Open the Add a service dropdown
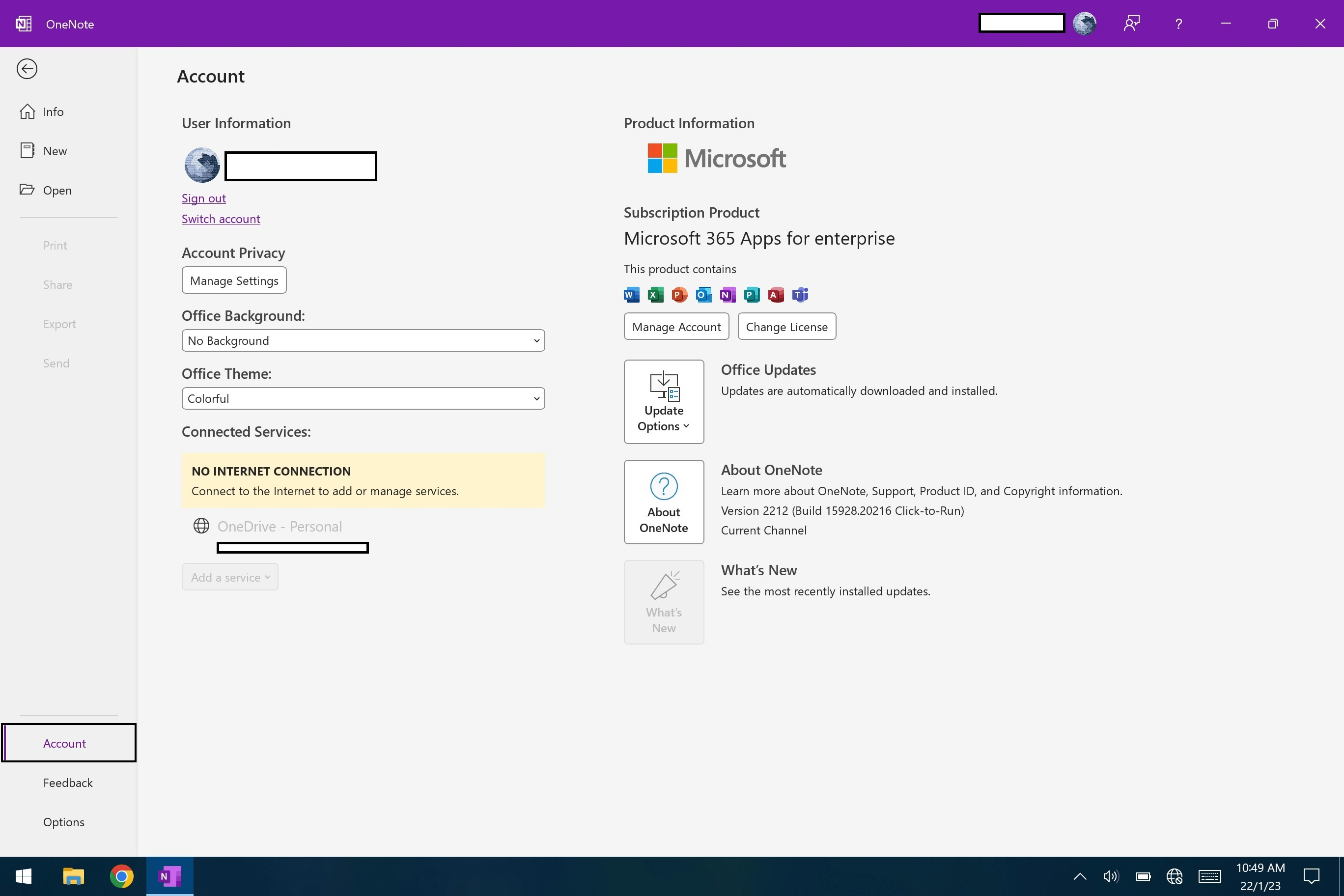The image size is (1344, 896). (x=230, y=577)
